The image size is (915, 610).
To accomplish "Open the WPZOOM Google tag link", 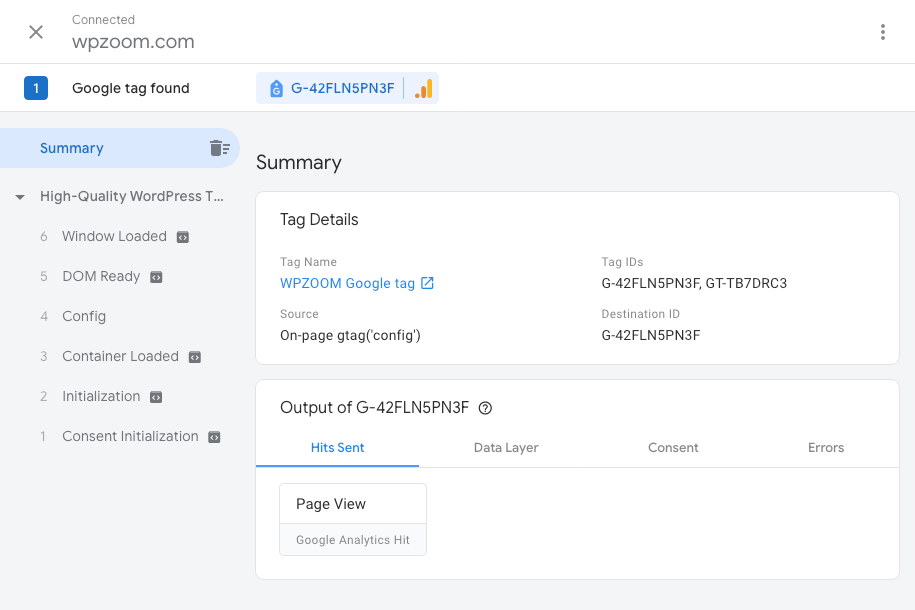I will tap(347, 283).
